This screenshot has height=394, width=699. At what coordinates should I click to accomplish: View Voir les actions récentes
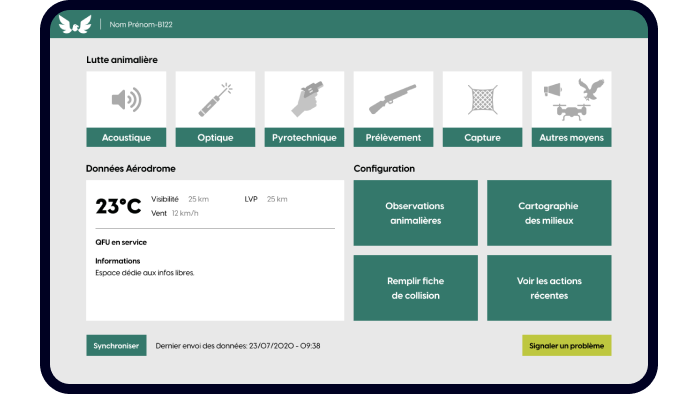coord(549,288)
